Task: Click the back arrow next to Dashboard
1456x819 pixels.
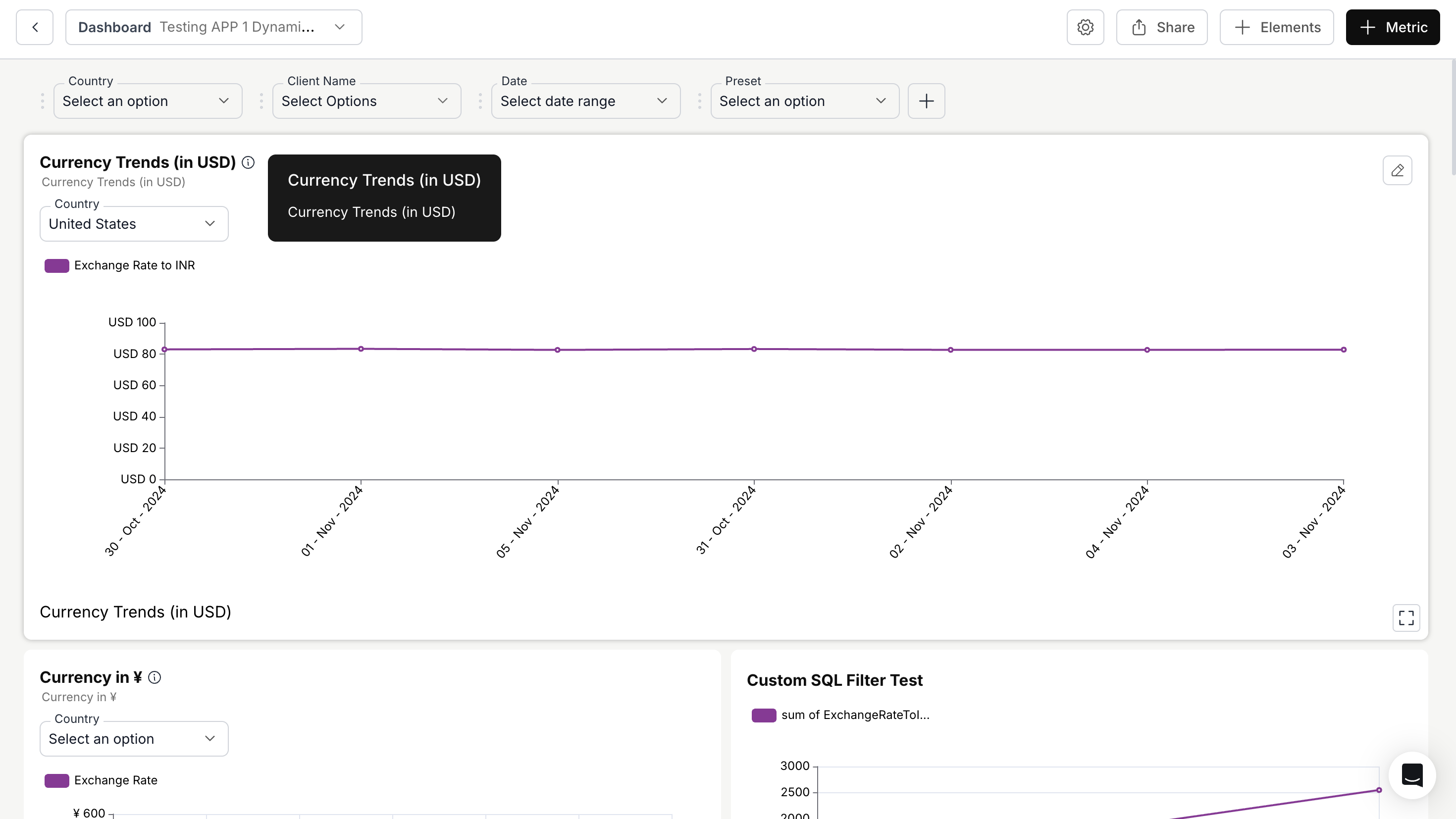Action: point(35,27)
